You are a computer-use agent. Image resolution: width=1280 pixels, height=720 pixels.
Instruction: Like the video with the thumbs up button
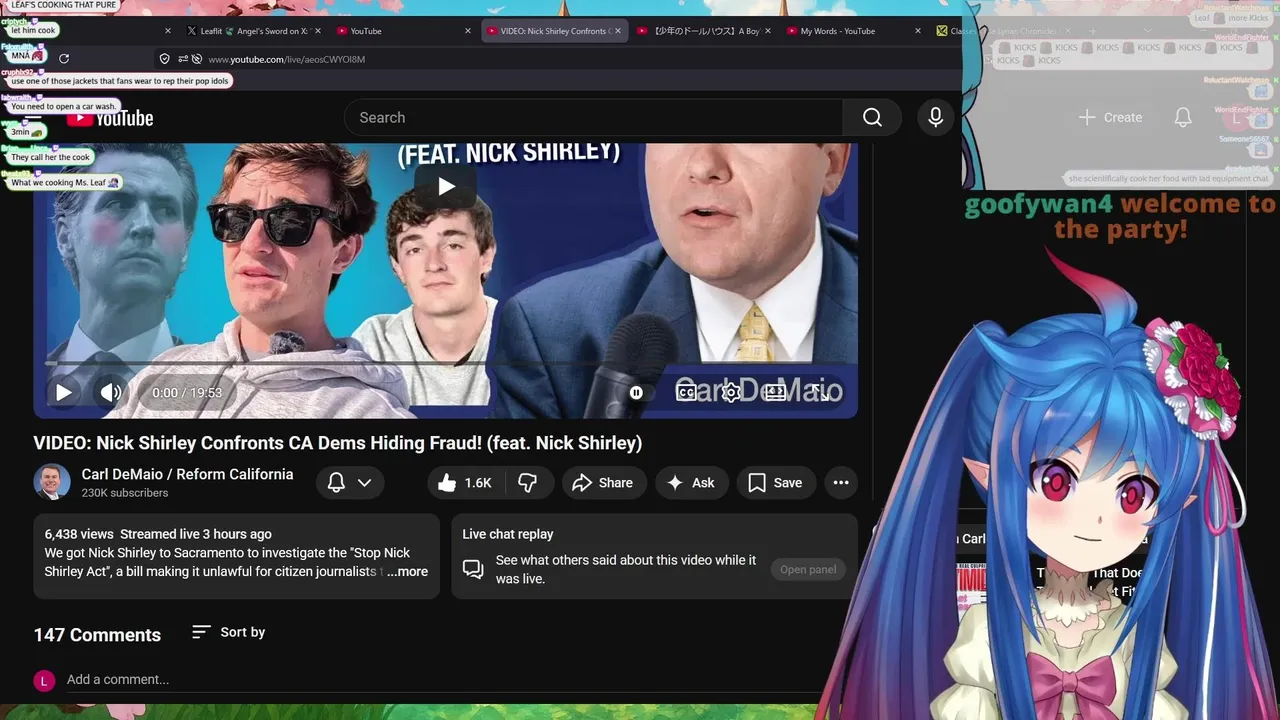tap(465, 483)
